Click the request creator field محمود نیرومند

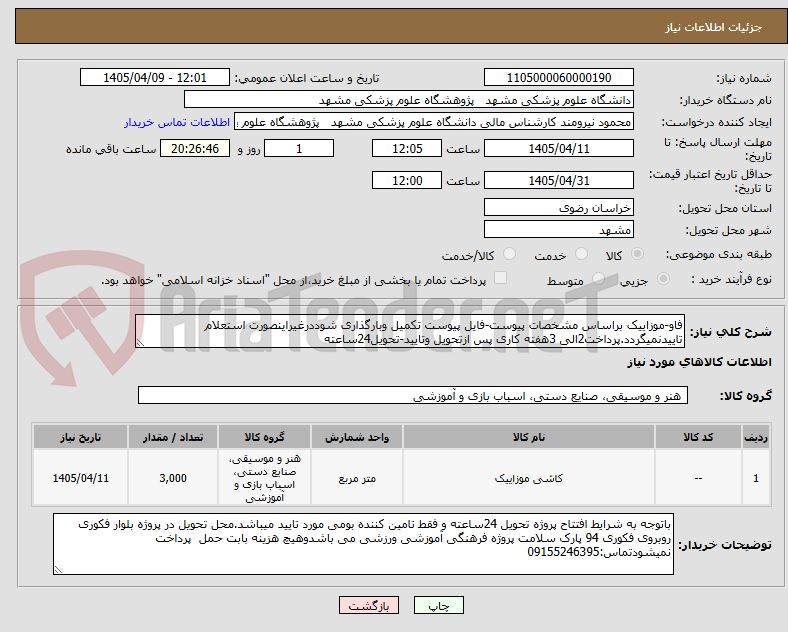coord(434,122)
